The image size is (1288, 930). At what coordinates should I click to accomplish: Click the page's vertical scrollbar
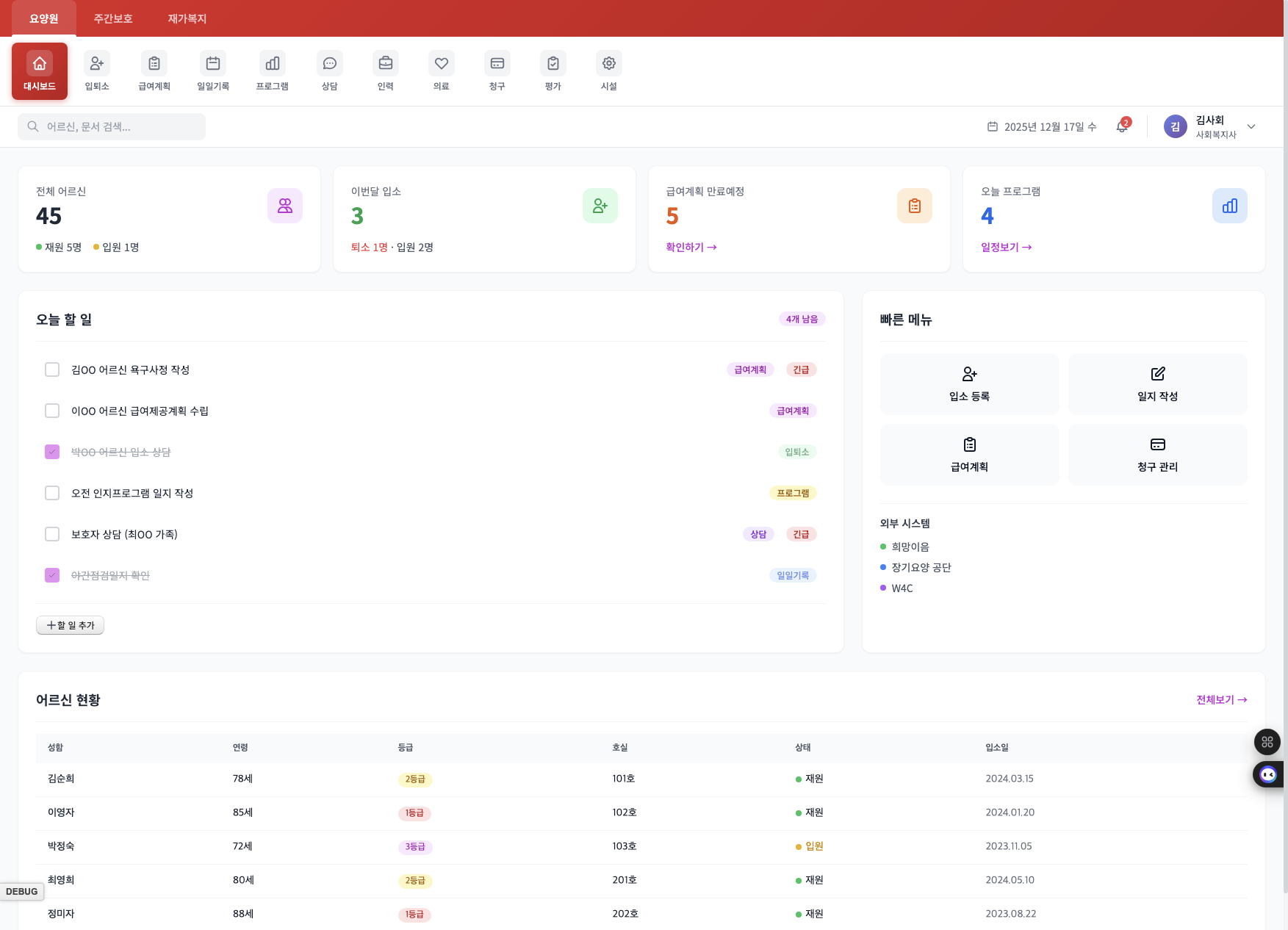pyautogui.click(x=1284, y=441)
